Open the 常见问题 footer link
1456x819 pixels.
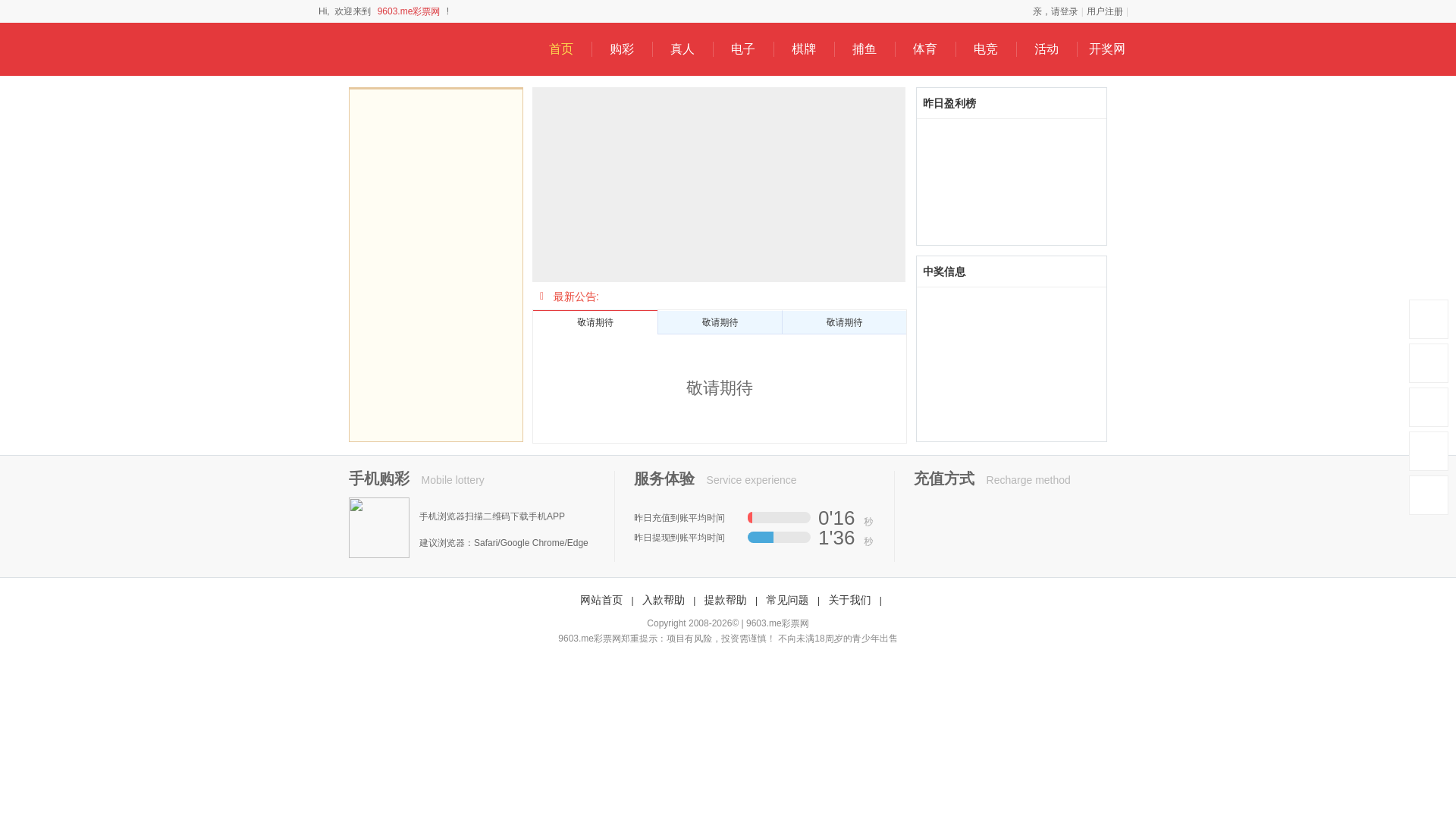point(787,600)
